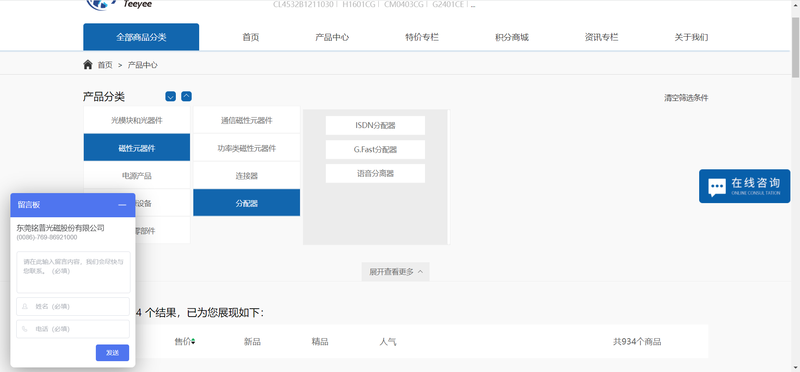Click the message content text area

click(x=73, y=272)
